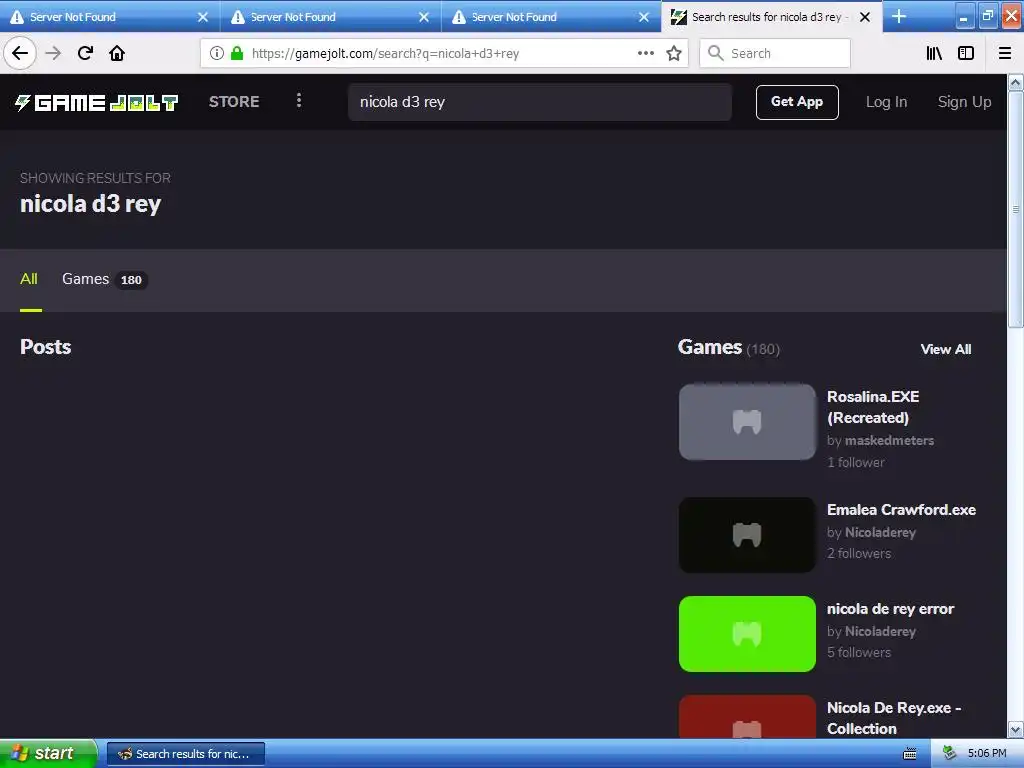The height and width of the screenshot is (768, 1024).
Task: Open the Firefox hamburger menu
Action: coord(1005,53)
